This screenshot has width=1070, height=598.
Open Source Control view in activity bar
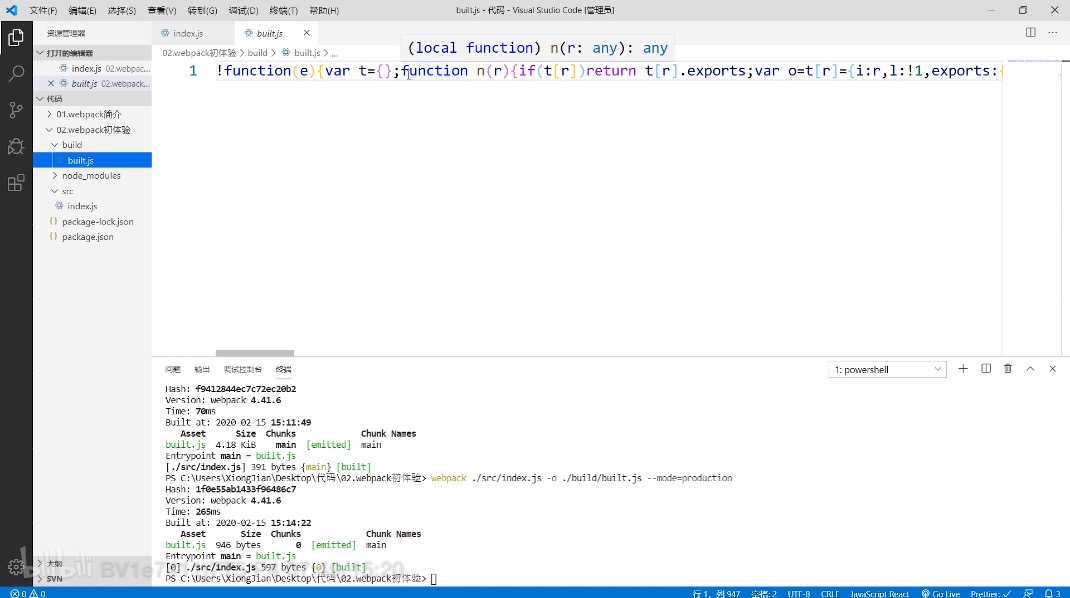(16, 110)
